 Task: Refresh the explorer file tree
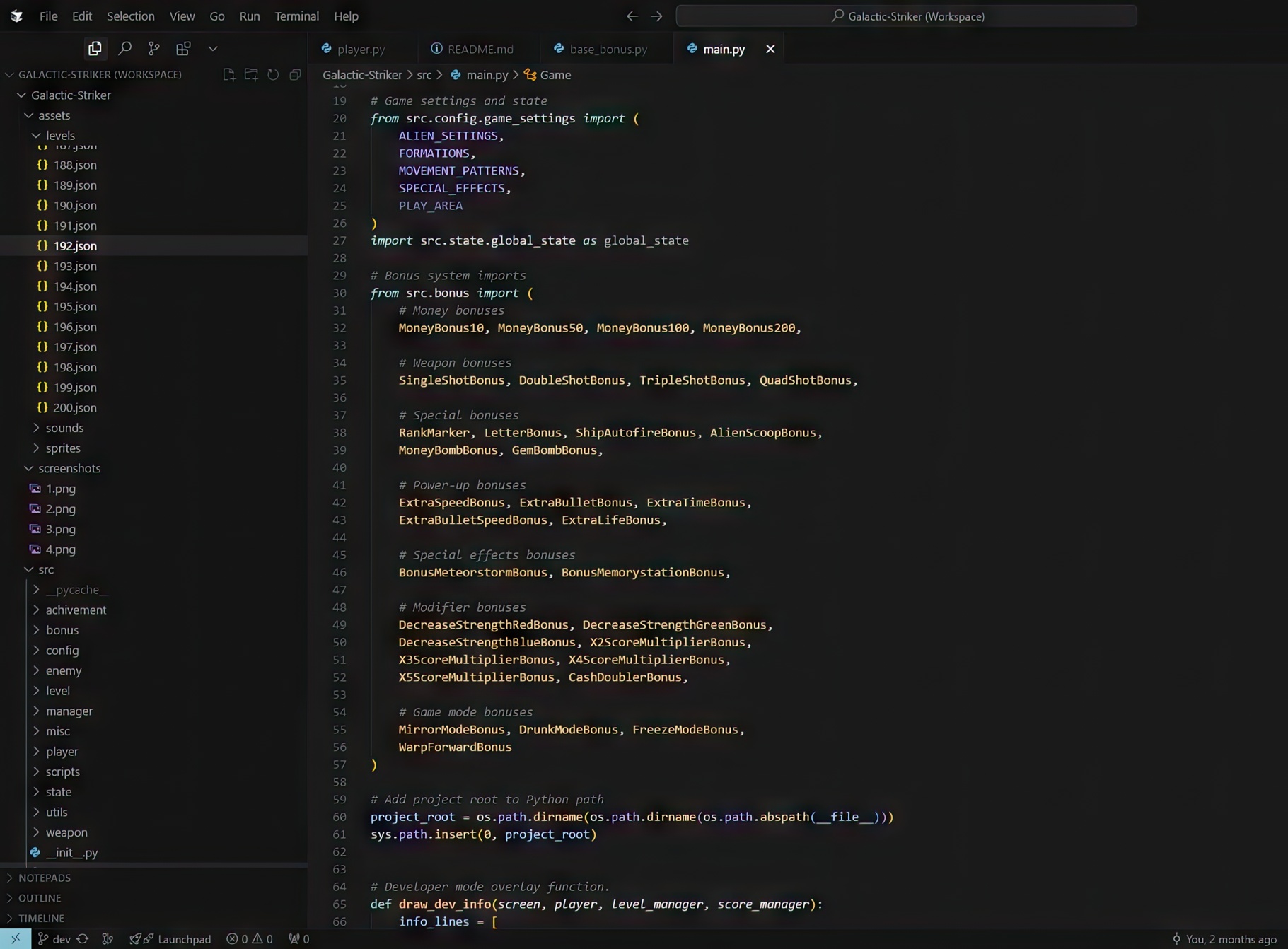(x=273, y=74)
